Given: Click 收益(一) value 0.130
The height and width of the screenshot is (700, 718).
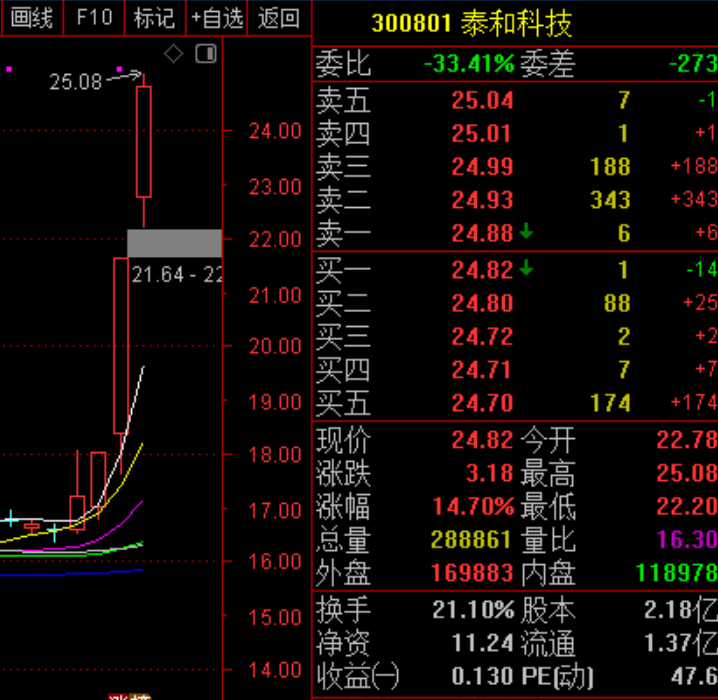Looking at the screenshot, I should 482,676.
